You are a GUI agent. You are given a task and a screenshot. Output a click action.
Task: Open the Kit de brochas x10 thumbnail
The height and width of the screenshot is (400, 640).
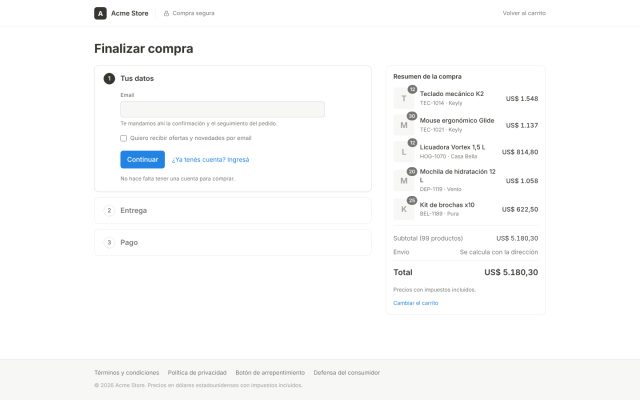coord(404,209)
